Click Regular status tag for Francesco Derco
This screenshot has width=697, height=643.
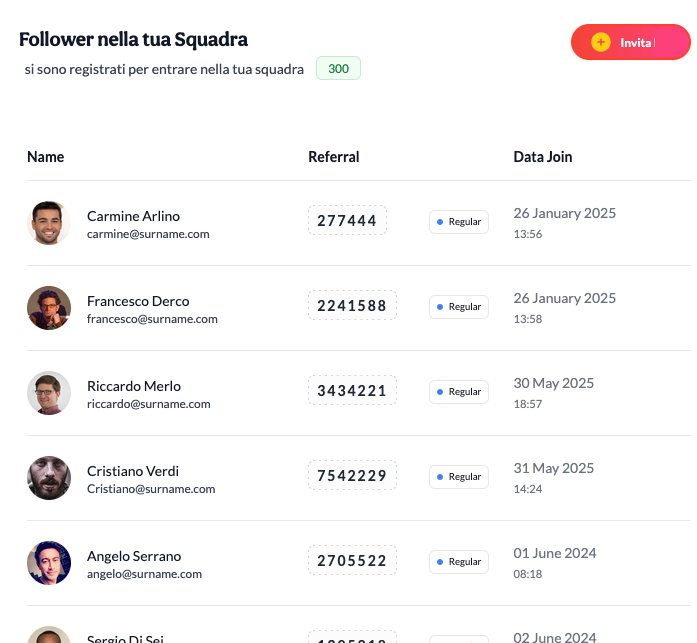[x=459, y=307]
